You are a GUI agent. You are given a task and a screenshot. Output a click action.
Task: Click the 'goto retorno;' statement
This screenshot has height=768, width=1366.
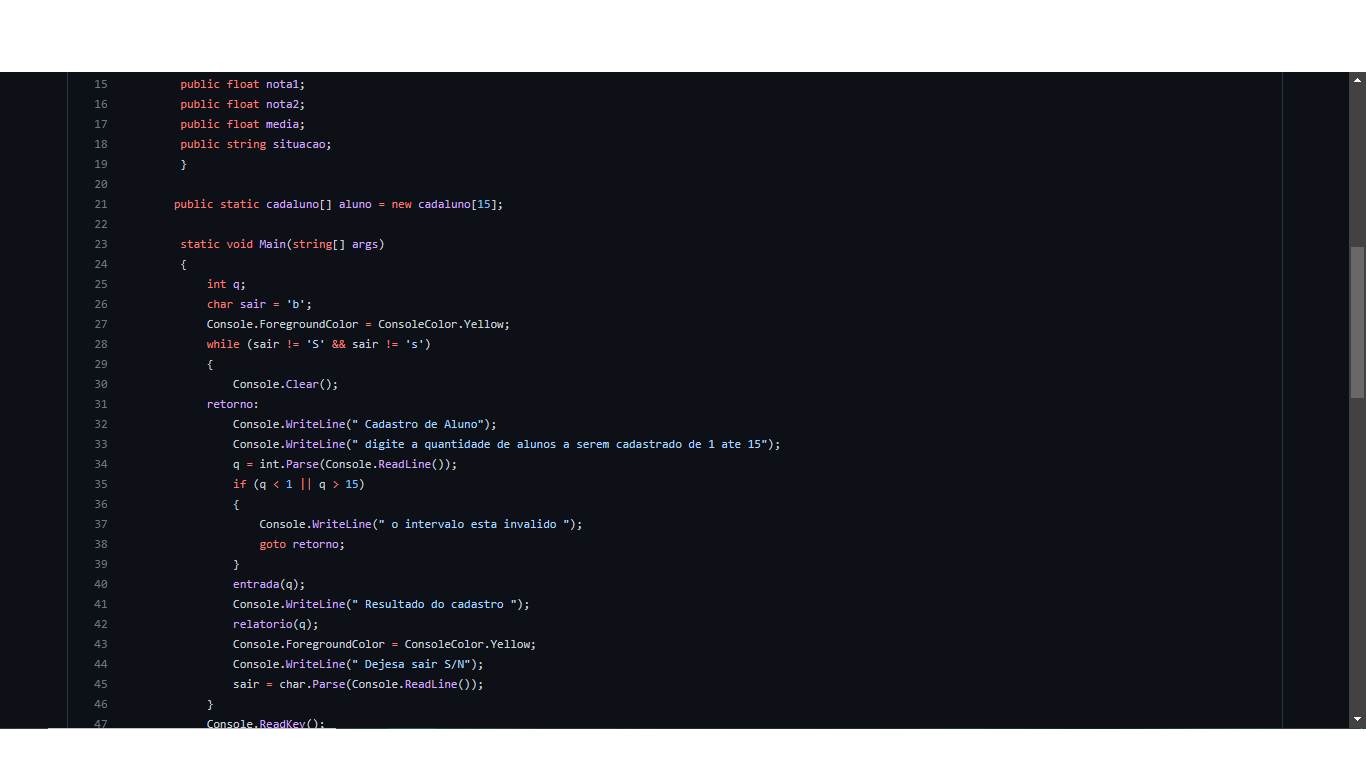coord(302,544)
